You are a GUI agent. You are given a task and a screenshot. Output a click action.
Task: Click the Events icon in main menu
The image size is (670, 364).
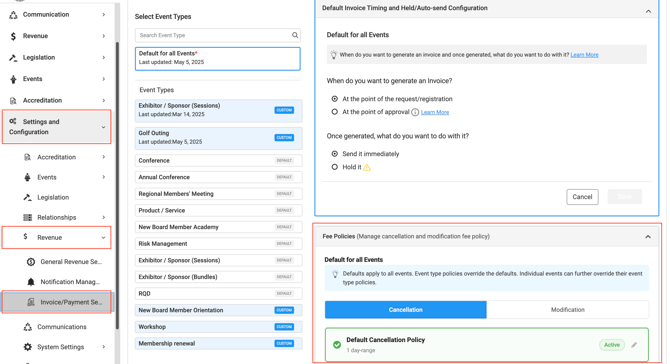(13, 79)
